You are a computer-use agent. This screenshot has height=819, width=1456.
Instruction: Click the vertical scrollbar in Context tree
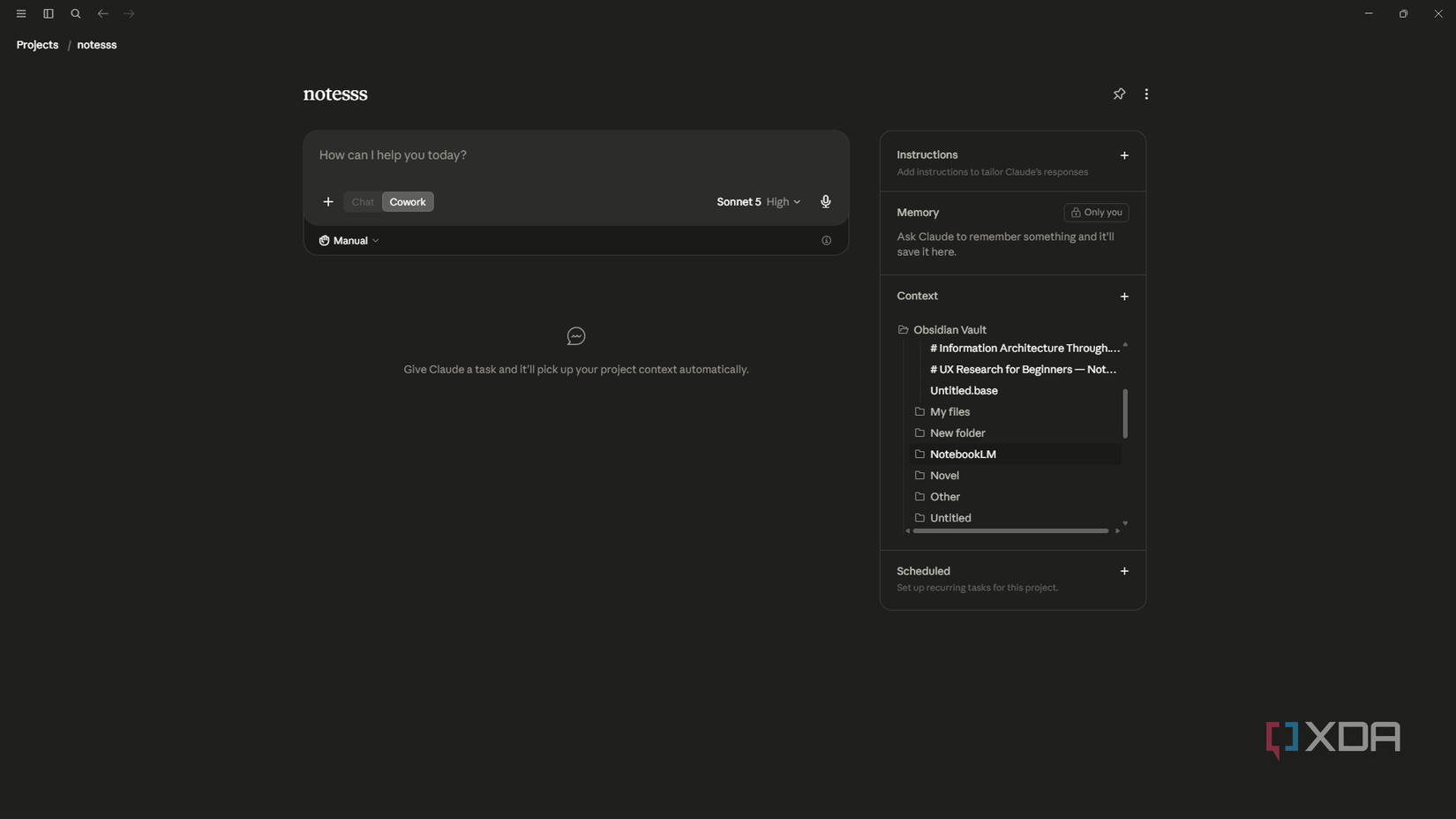click(1125, 413)
